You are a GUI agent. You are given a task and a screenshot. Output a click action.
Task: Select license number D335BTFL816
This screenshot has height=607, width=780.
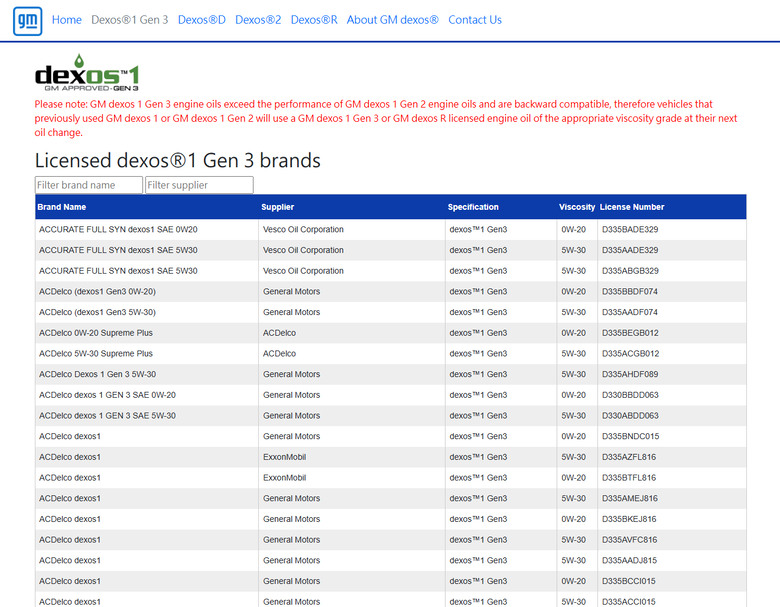click(x=629, y=478)
